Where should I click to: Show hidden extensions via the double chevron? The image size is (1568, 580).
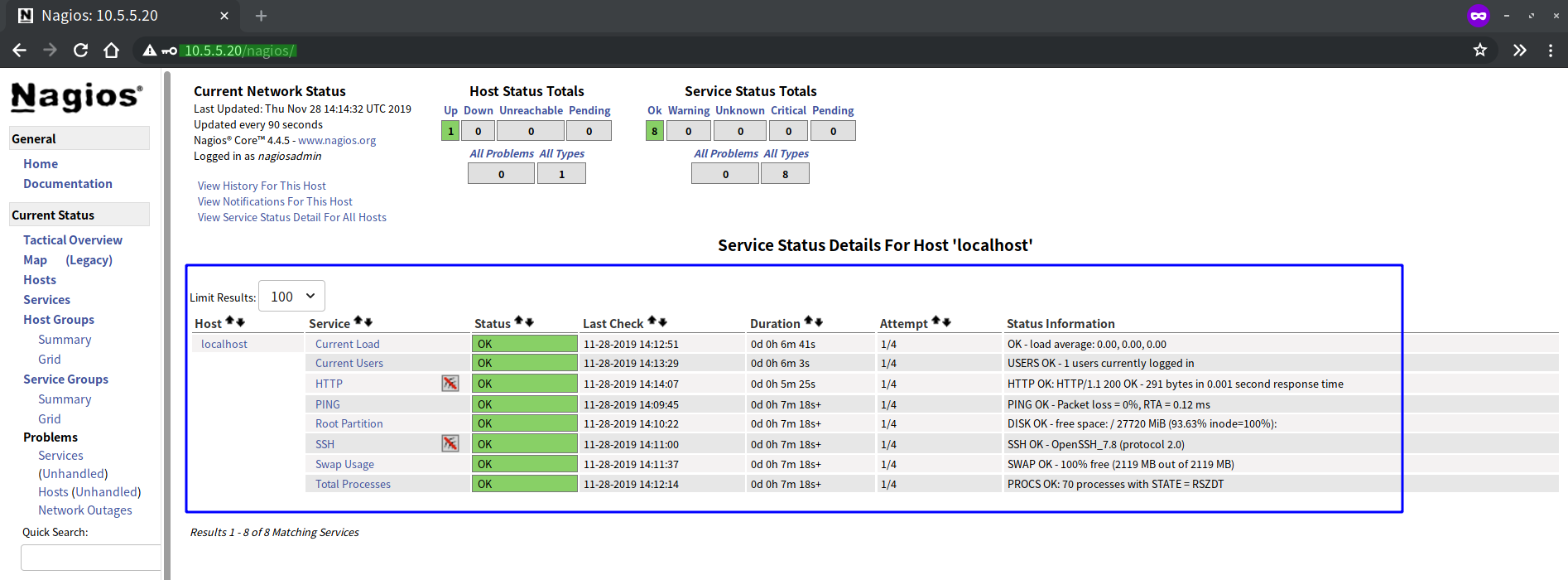(1519, 51)
